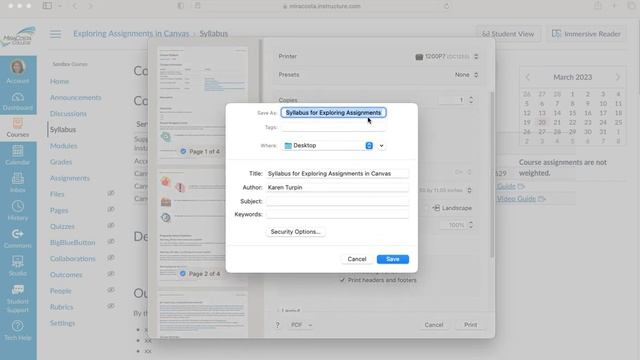Edit the Title field of the PDF
The width and height of the screenshot is (640, 360).
(x=337, y=173)
